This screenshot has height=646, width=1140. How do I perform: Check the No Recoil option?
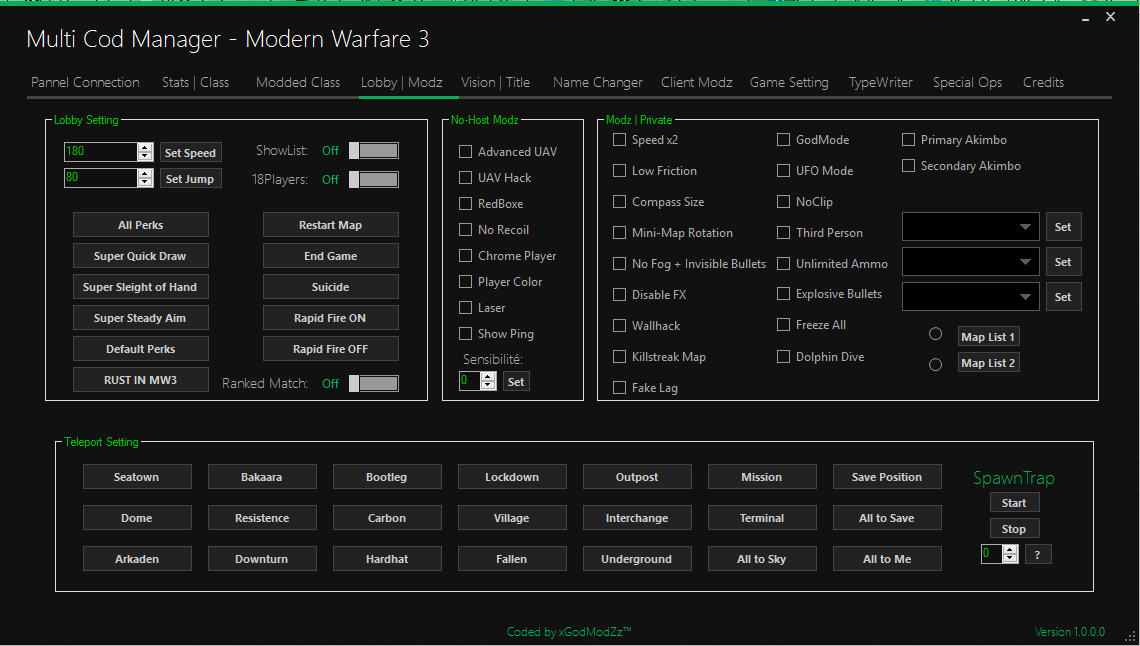[x=465, y=230]
